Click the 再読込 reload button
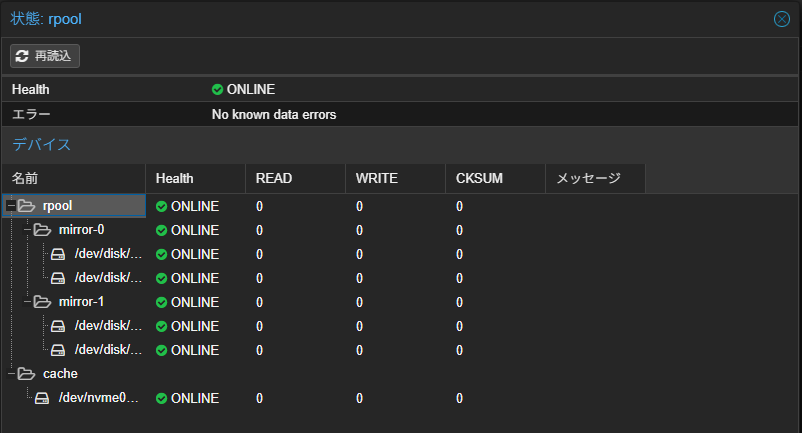802x433 pixels. (x=45, y=56)
